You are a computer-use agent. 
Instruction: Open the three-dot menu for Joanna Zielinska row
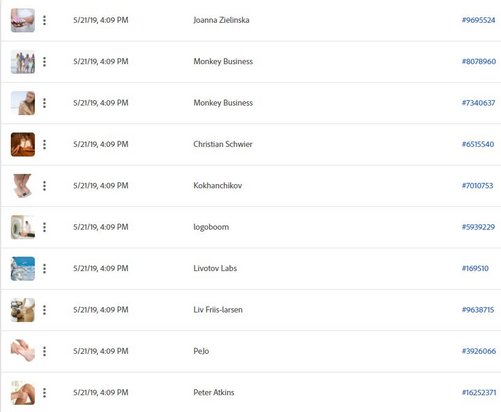click(44, 20)
